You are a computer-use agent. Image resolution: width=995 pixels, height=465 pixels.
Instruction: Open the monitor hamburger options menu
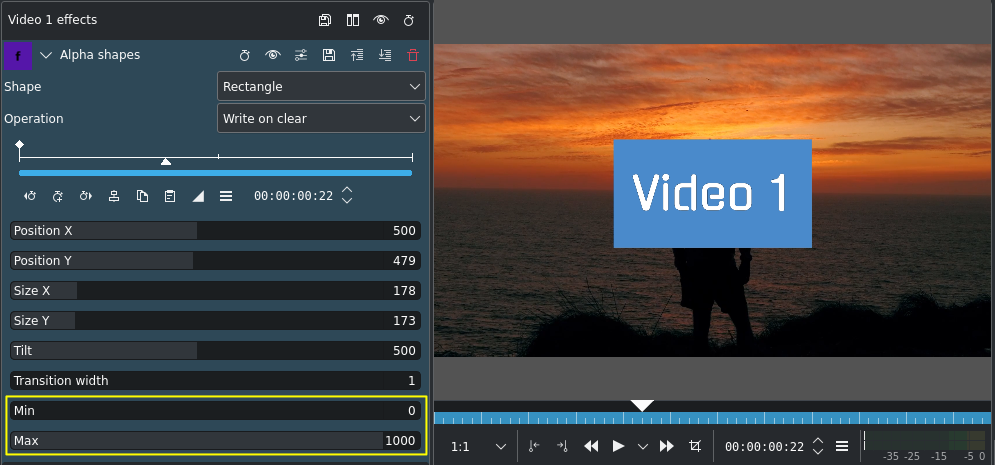(842, 447)
